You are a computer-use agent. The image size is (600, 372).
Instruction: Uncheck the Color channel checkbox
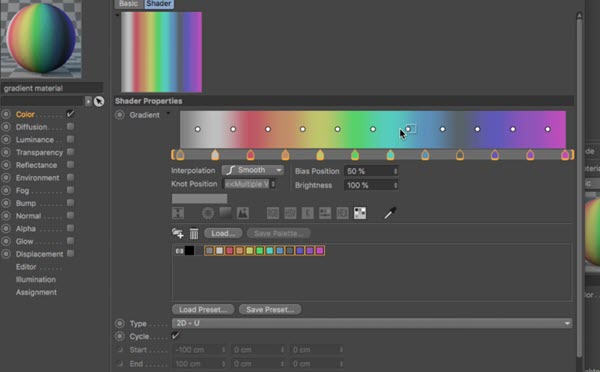(70, 114)
